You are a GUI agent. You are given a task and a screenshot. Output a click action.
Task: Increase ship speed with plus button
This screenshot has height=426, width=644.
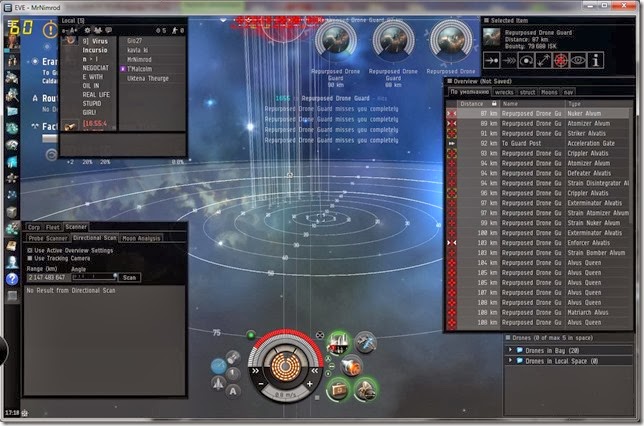coord(309,384)
